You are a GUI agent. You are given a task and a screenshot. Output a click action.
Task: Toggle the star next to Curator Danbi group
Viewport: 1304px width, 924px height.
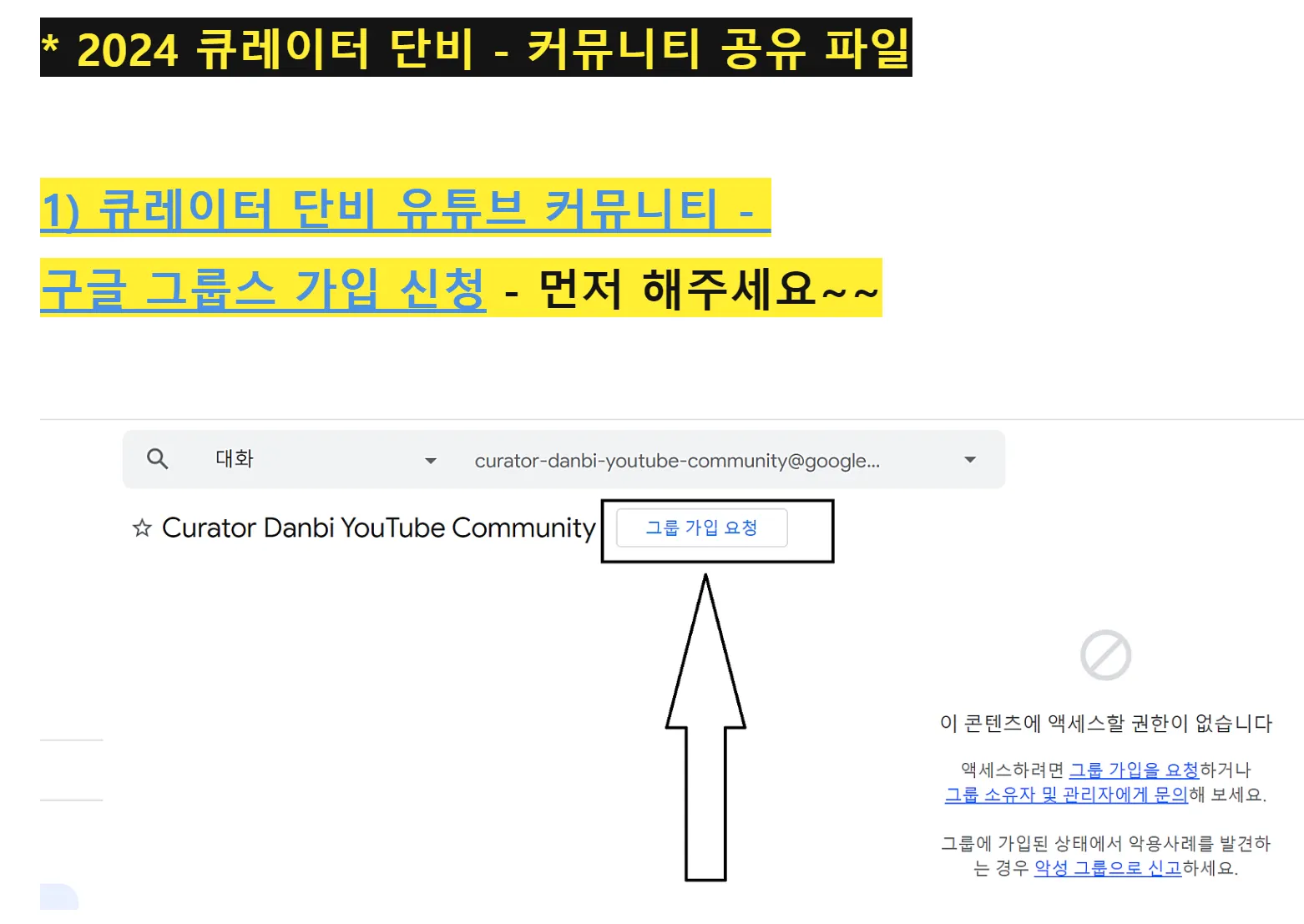coord(139,527)
